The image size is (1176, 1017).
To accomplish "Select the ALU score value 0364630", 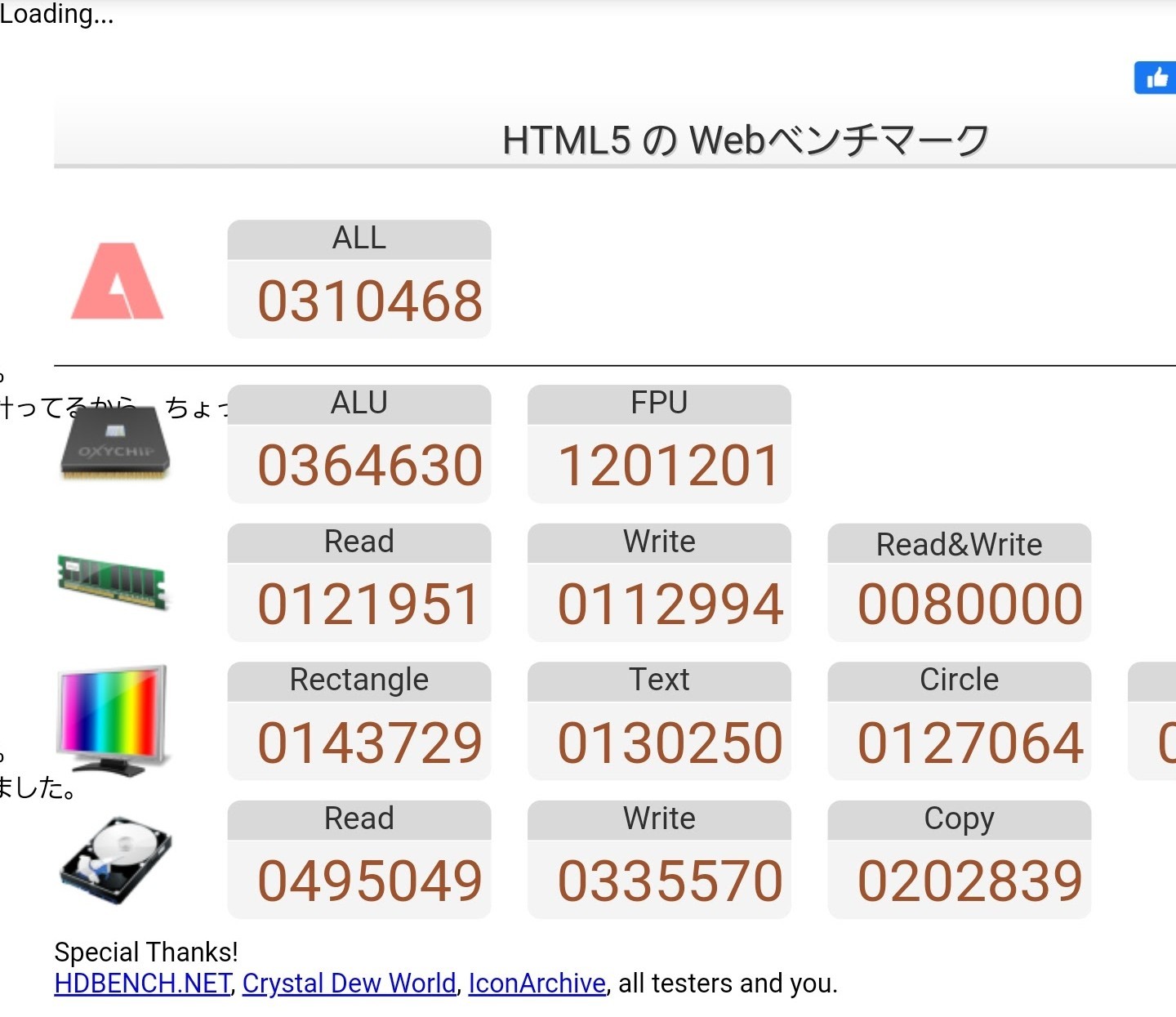I will coord(370,466).
